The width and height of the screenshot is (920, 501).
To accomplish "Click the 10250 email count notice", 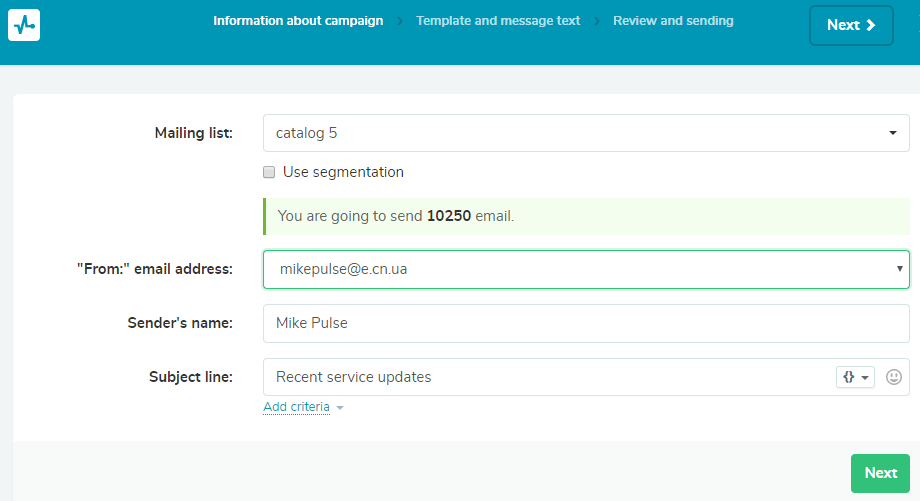I will [586, 216].
